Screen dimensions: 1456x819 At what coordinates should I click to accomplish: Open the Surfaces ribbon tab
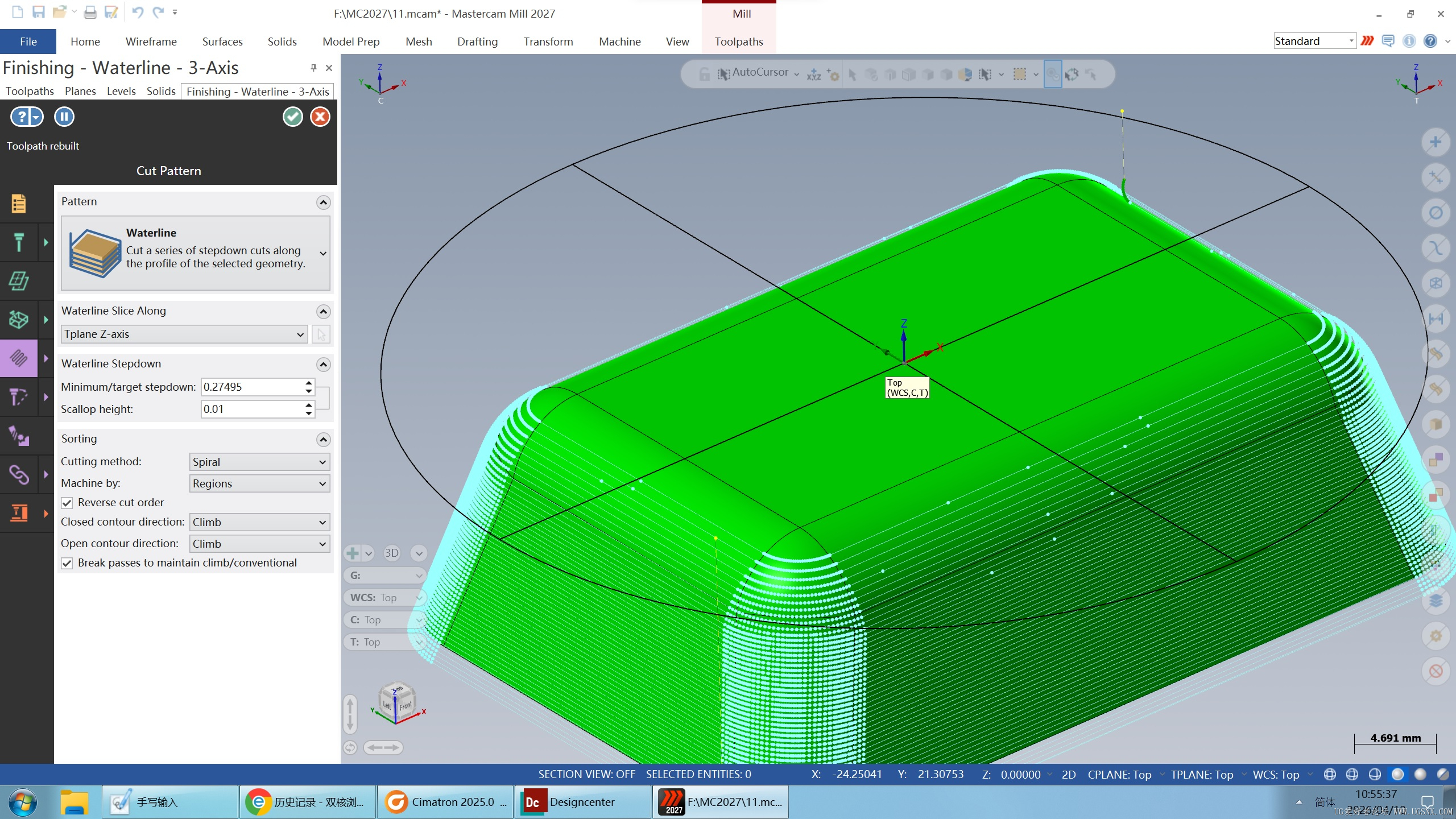tap(222, 42)
